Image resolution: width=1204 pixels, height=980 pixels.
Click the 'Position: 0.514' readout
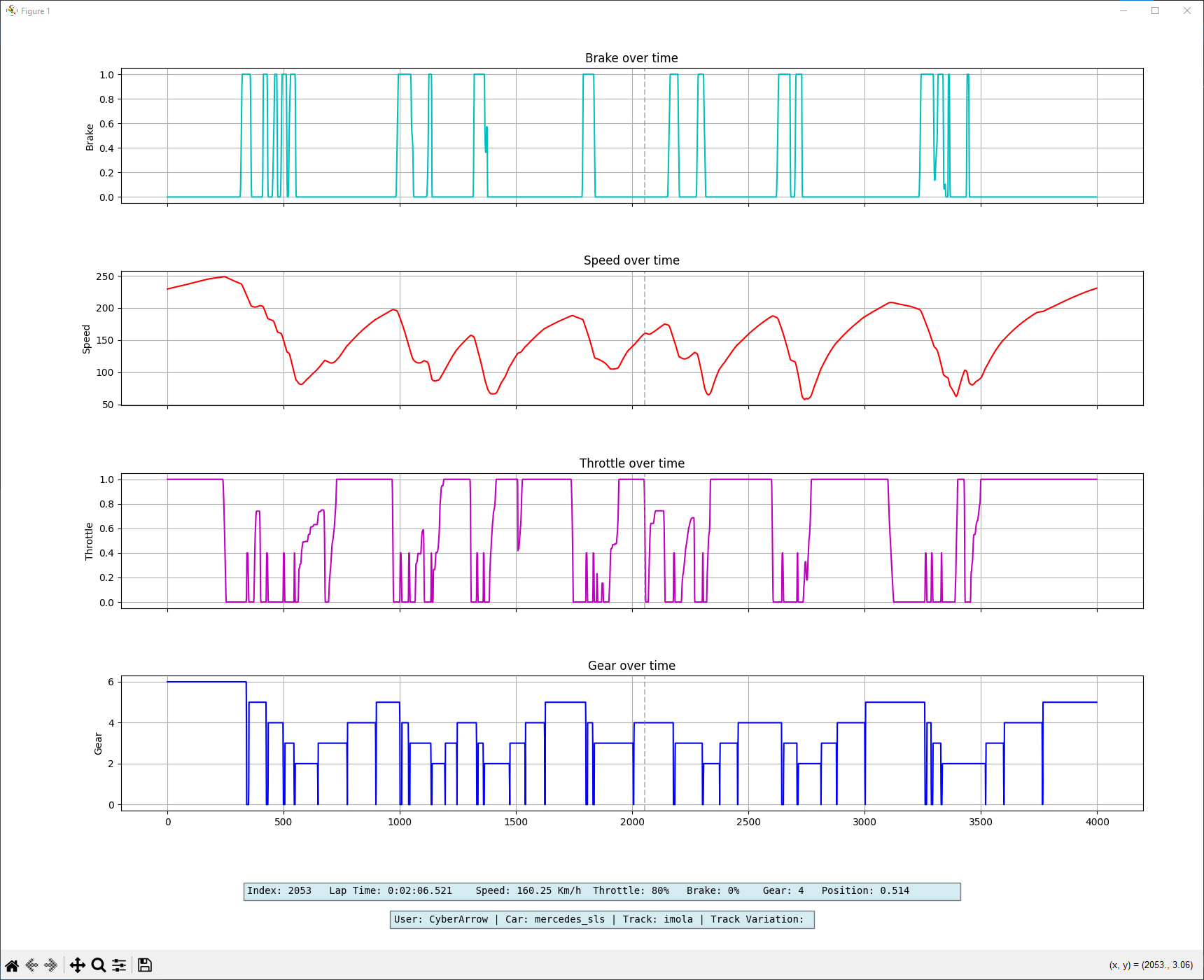tap(865, 891)
